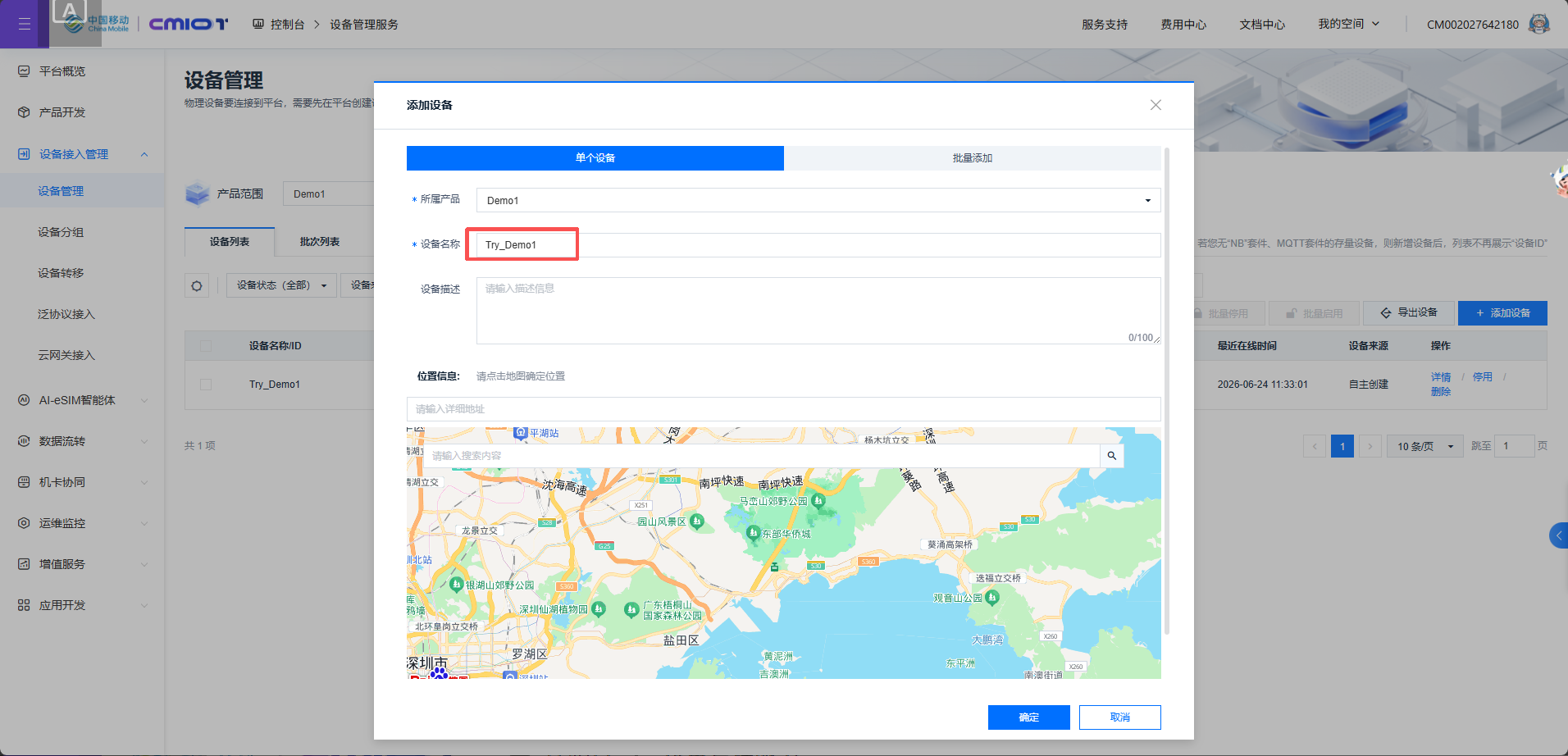Click the 应用开发 sidebar icon
This screenshot has height=756, width=1568.
[24, 605]
